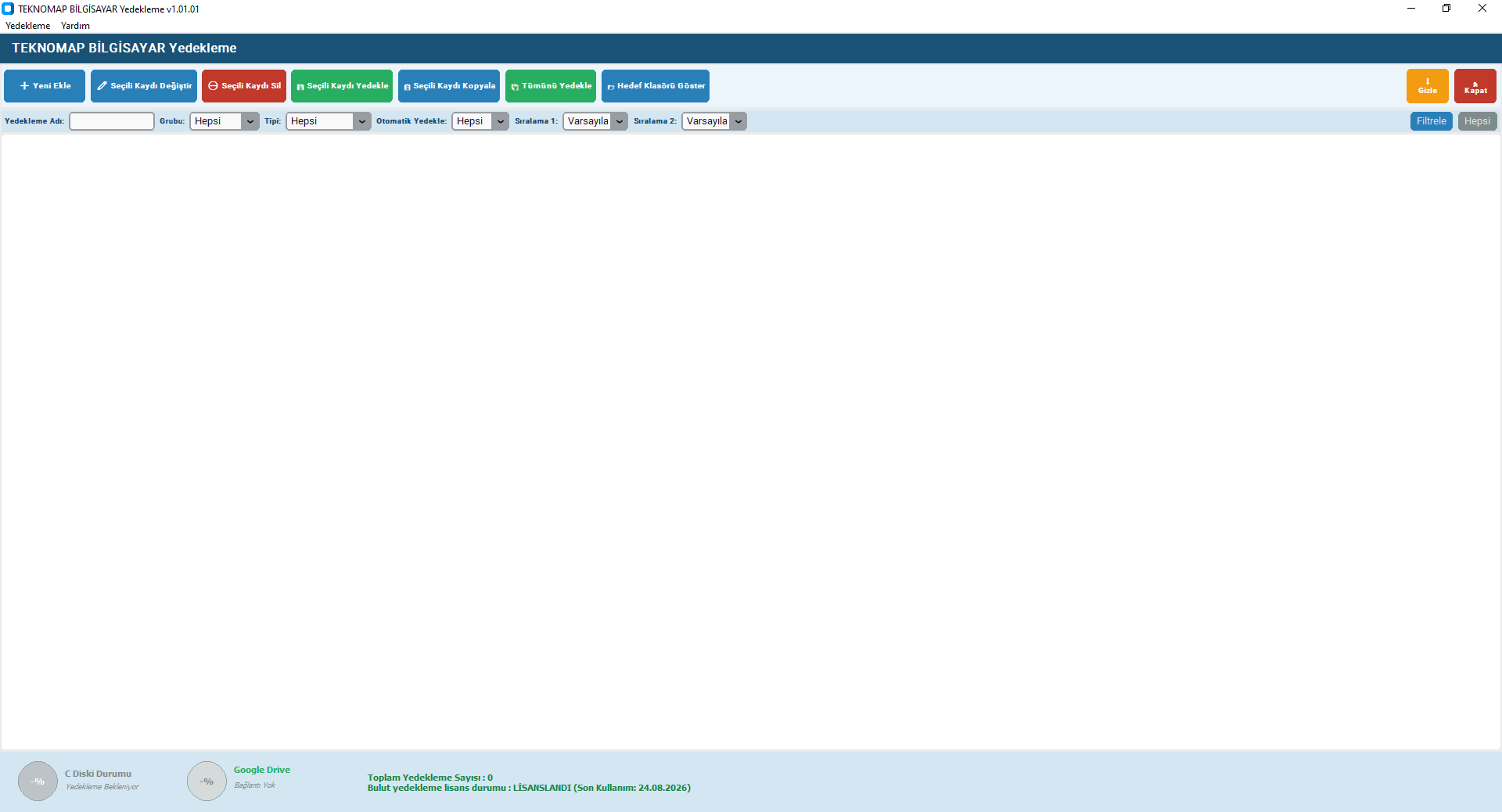Click the TEKNOMAP app icon in title bar
Screen dimensions: 1502x812
coord(8,9)
